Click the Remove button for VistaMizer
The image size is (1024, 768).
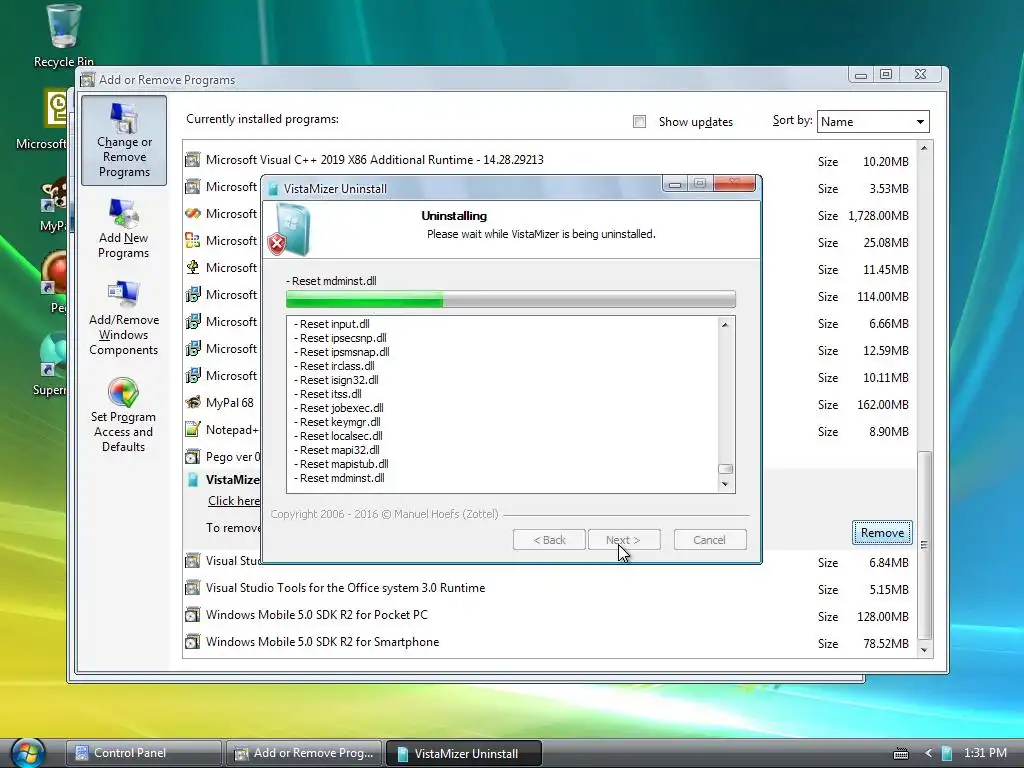coord(882,533)
